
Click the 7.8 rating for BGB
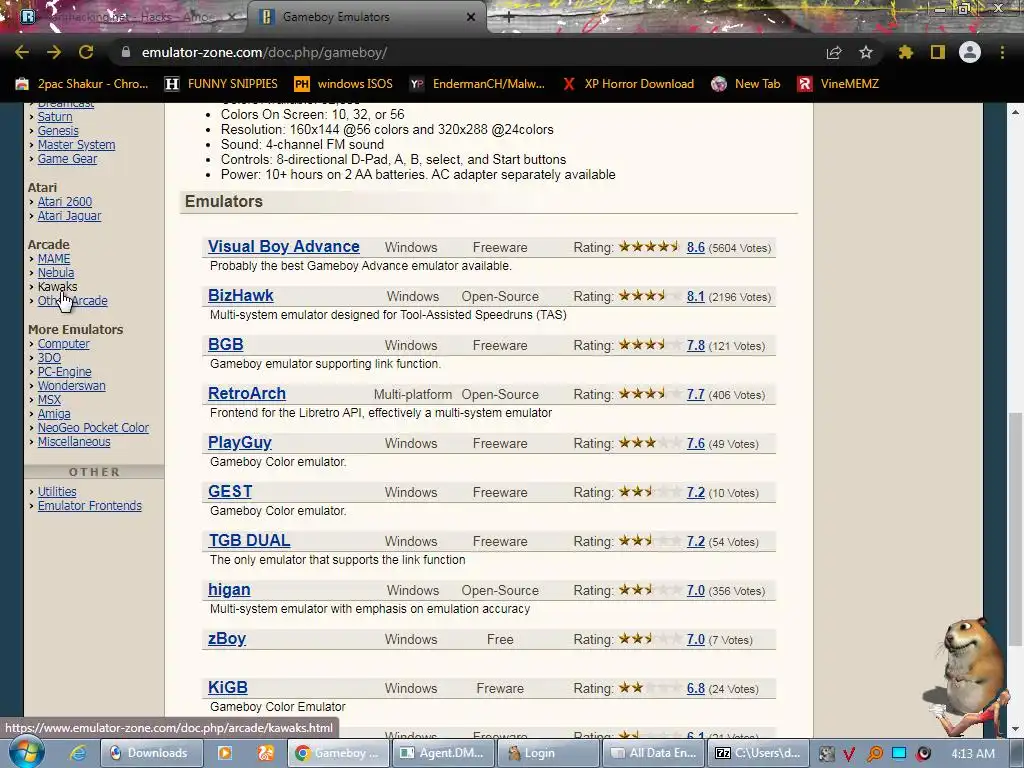696,345
